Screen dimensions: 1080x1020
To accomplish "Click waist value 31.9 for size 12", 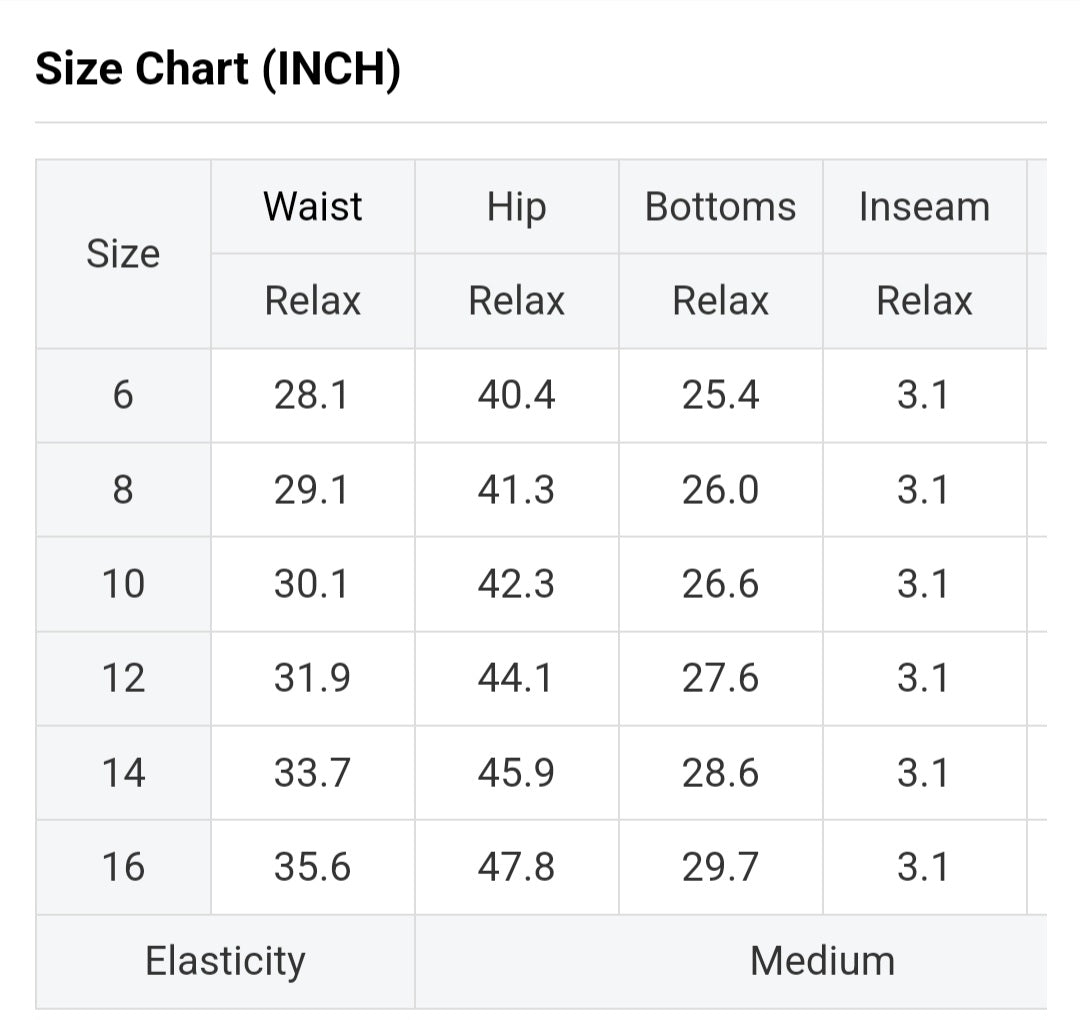I will point(312,679).
